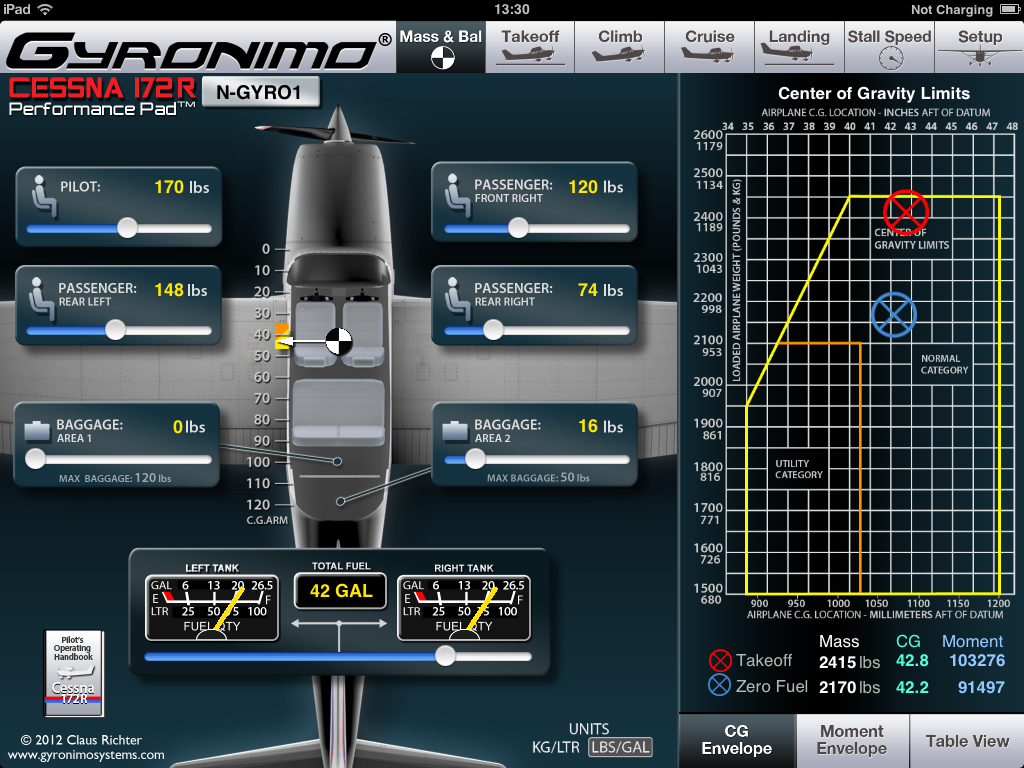Tap the zero fuel moment 91497
Screen dimensions: 1024x768
(982, 688)
